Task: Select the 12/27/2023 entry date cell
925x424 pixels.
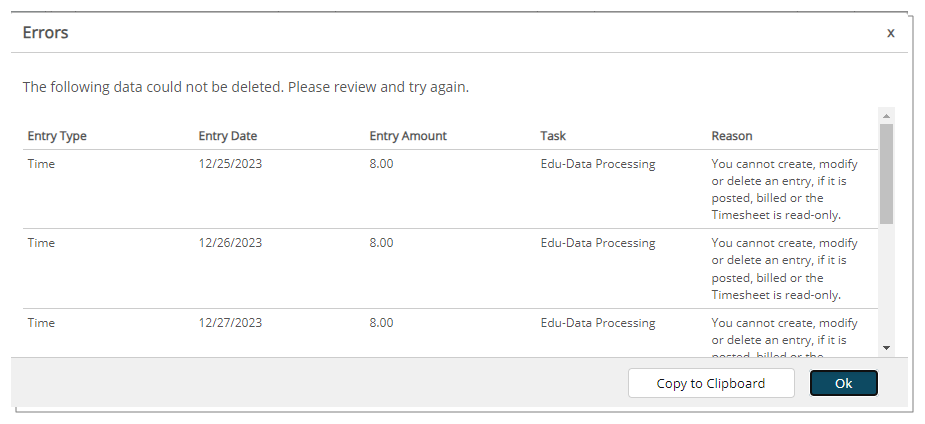Action: pos(230,323)
